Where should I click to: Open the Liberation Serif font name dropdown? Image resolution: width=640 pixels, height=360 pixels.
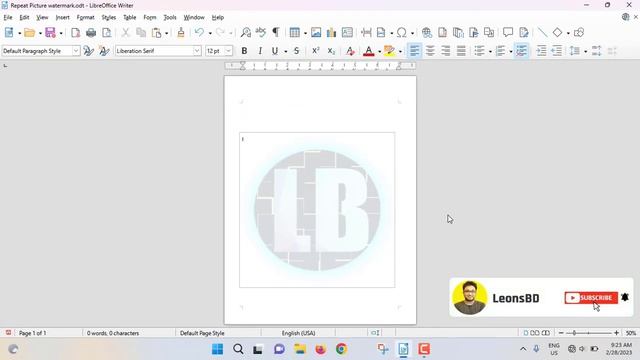click(x=197, y=51)
